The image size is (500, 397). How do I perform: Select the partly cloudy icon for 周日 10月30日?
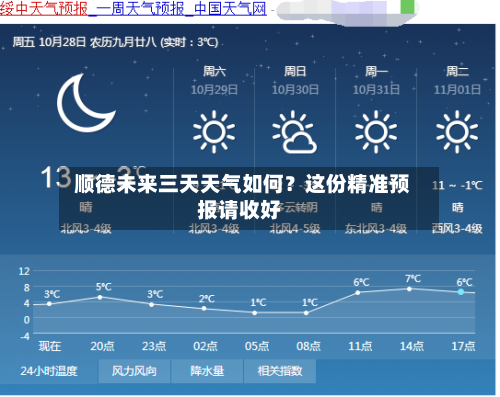coord(295,132)
